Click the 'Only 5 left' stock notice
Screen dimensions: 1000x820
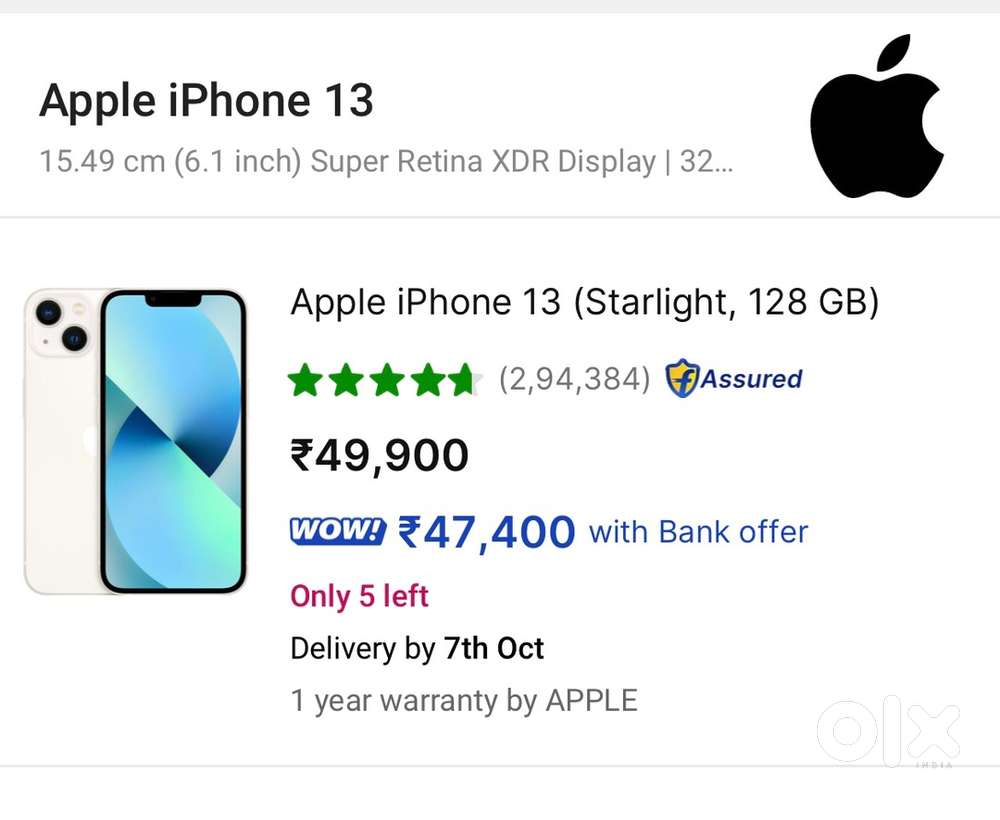click(359, 596)
